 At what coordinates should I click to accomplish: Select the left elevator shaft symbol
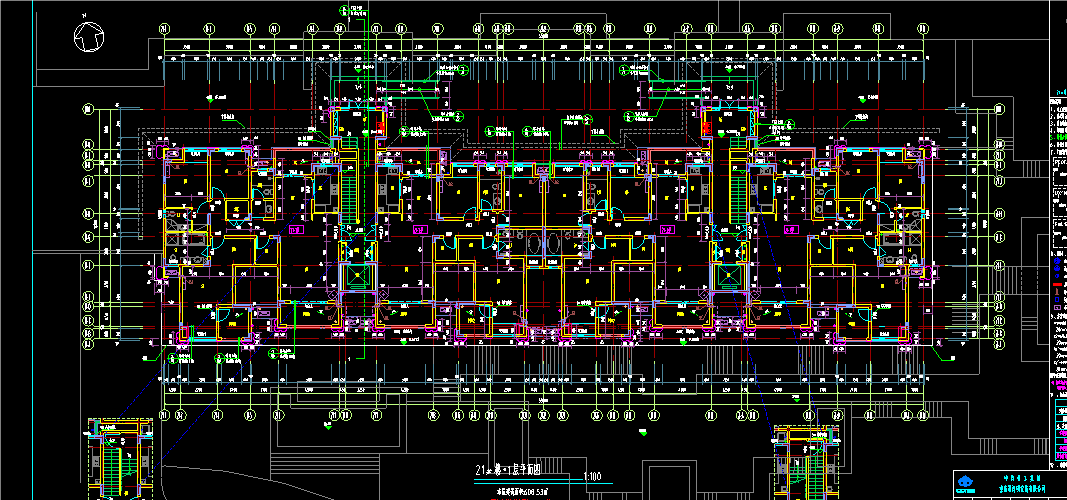356,275
